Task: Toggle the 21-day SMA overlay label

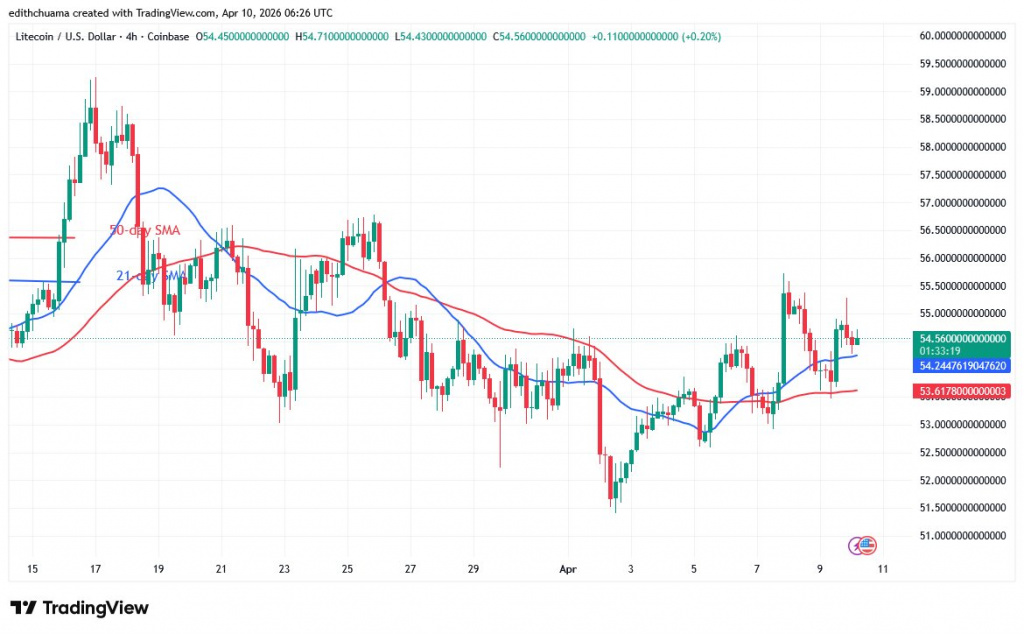Action: click(150, 274)
